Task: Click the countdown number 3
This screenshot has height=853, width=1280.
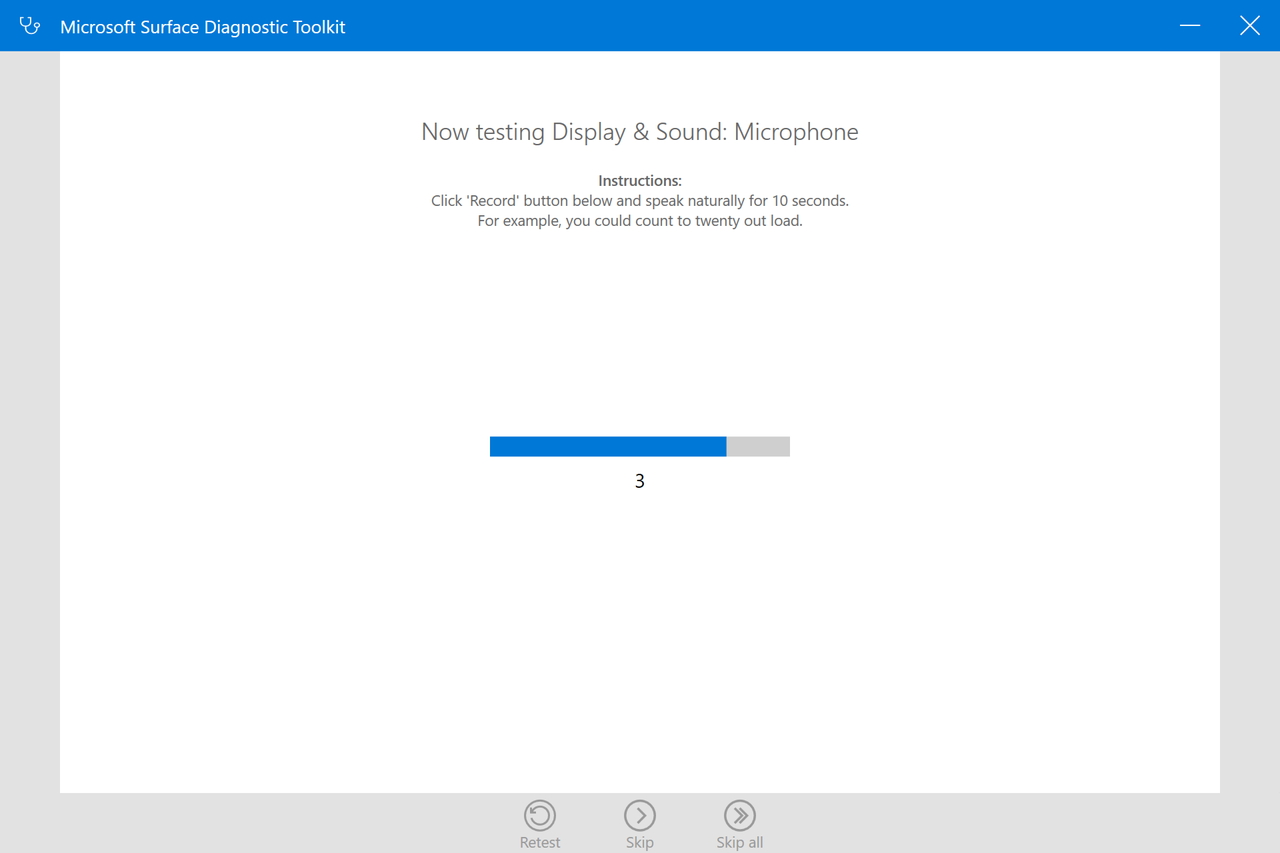Action: pos(640,481)
